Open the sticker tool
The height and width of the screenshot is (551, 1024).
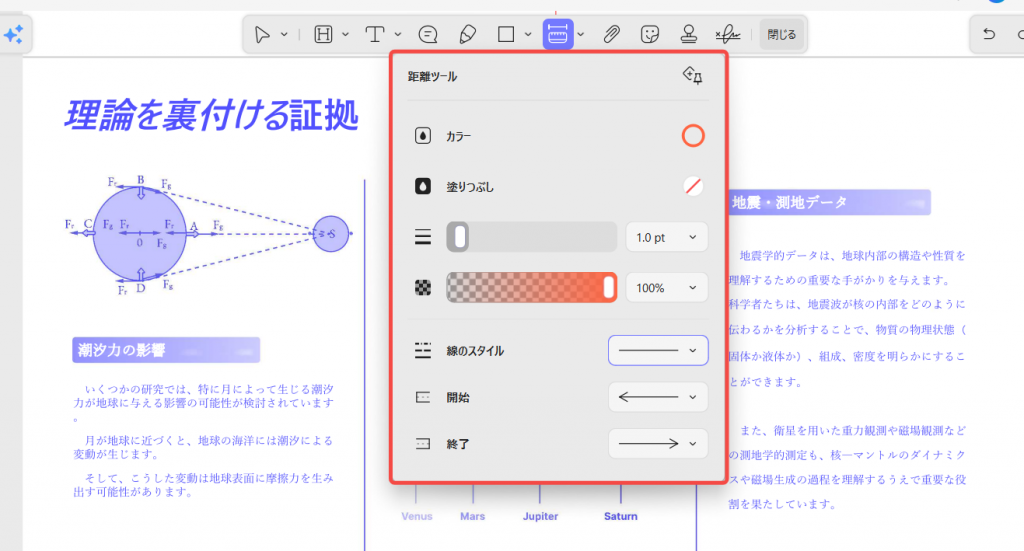pyautogui.click(x=650, y=35)
